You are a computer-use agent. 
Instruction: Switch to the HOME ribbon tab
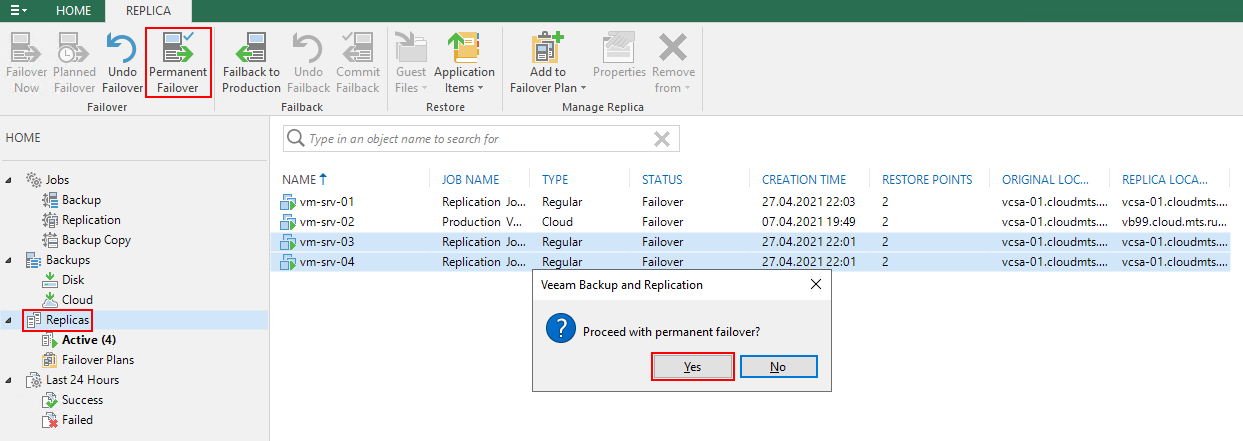tap(73, 10)
